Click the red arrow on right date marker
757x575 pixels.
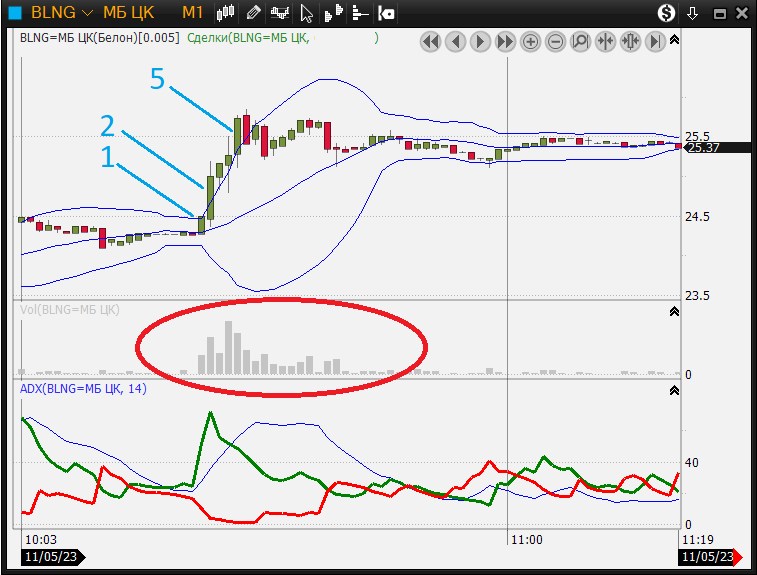738,557
